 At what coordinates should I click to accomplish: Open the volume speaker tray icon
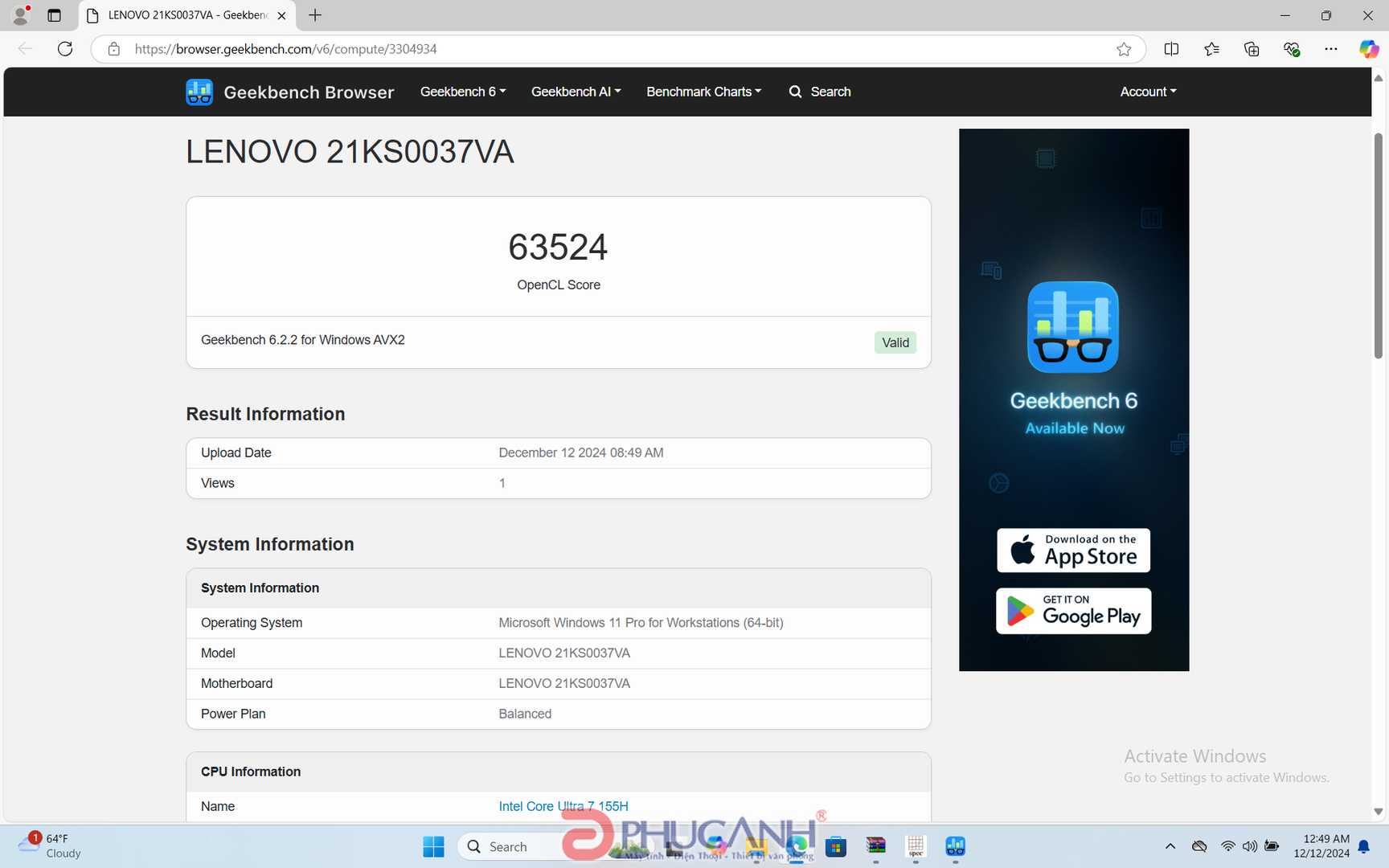point(1249,846)
